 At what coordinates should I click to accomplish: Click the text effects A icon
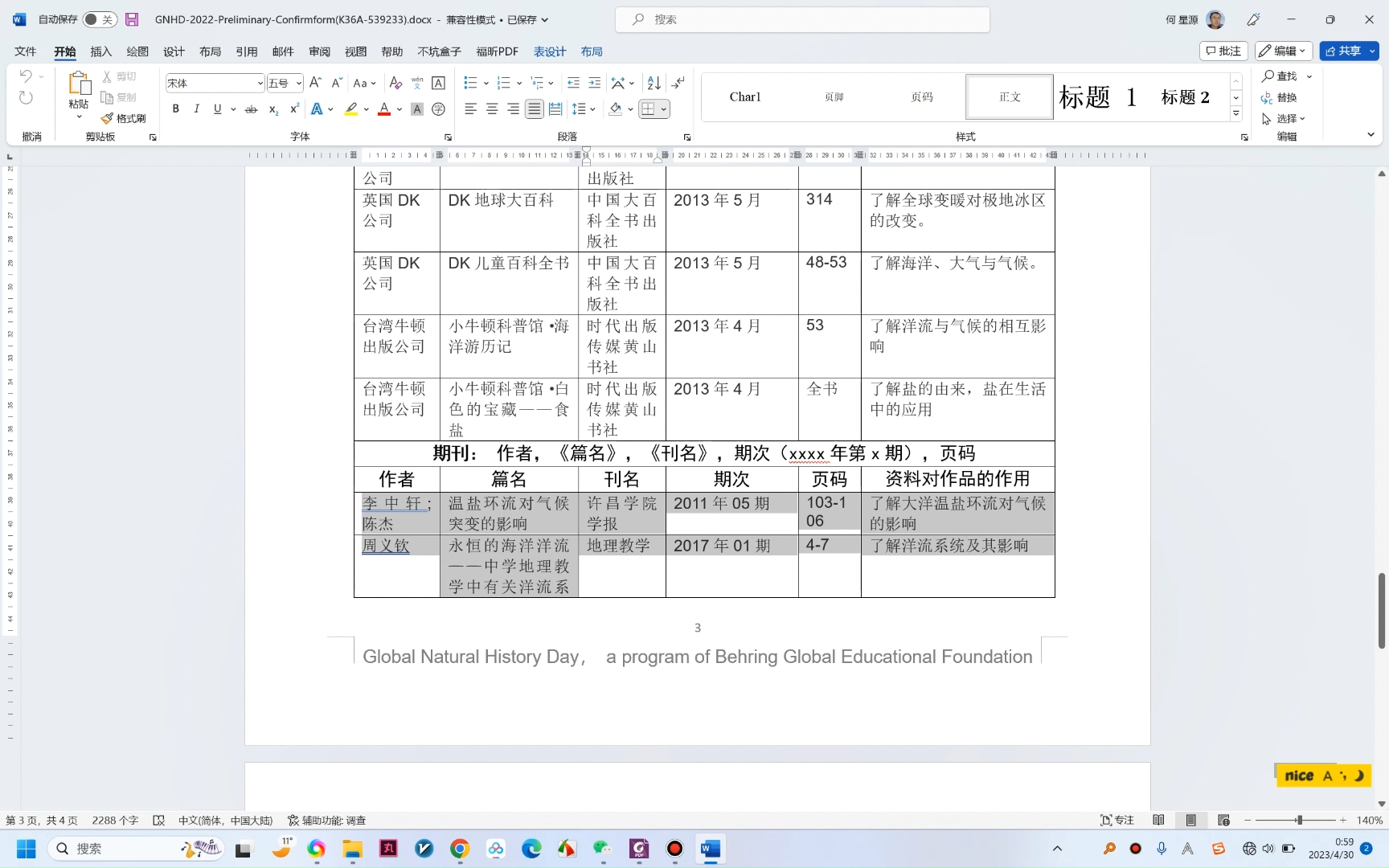click(318, 108)
